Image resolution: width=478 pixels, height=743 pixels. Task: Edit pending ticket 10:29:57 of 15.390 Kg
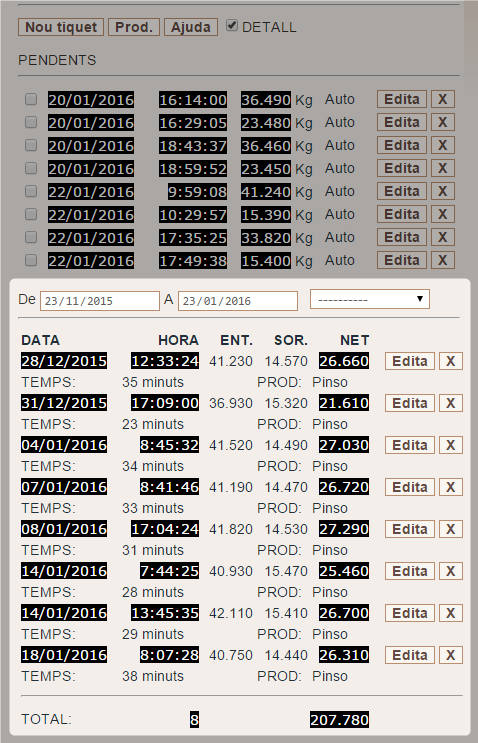402,214
